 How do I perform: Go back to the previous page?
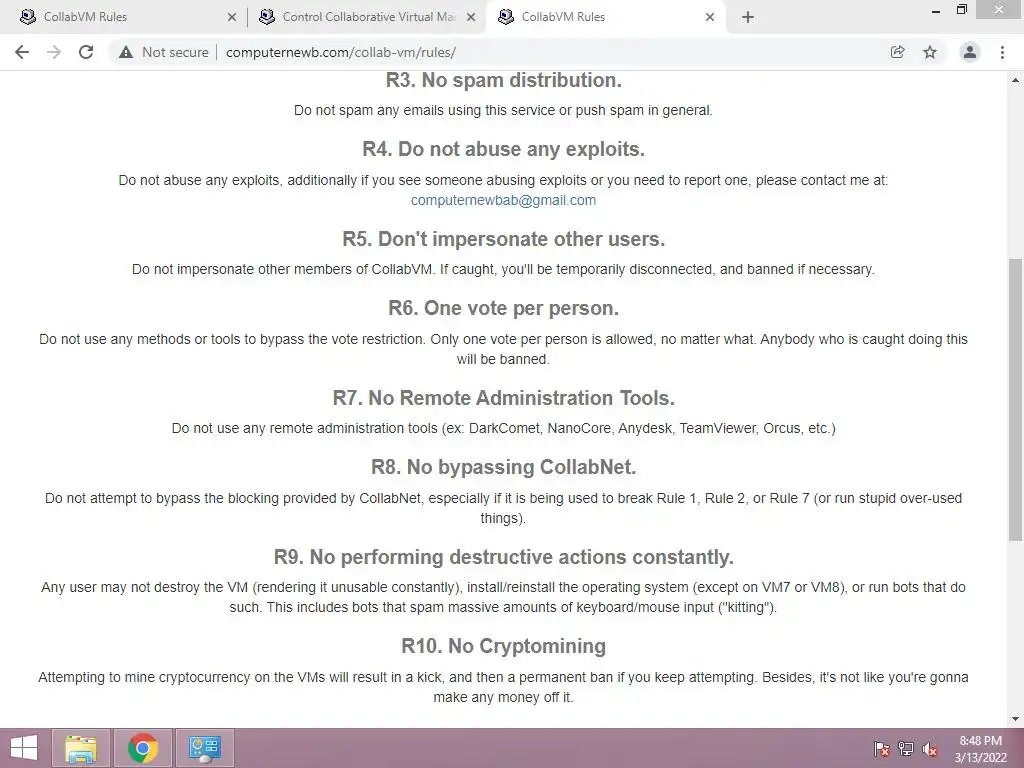click(22, 52)
